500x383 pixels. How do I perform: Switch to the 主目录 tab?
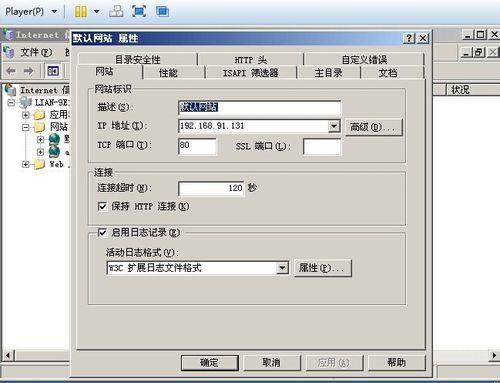[x=328, y=72]
